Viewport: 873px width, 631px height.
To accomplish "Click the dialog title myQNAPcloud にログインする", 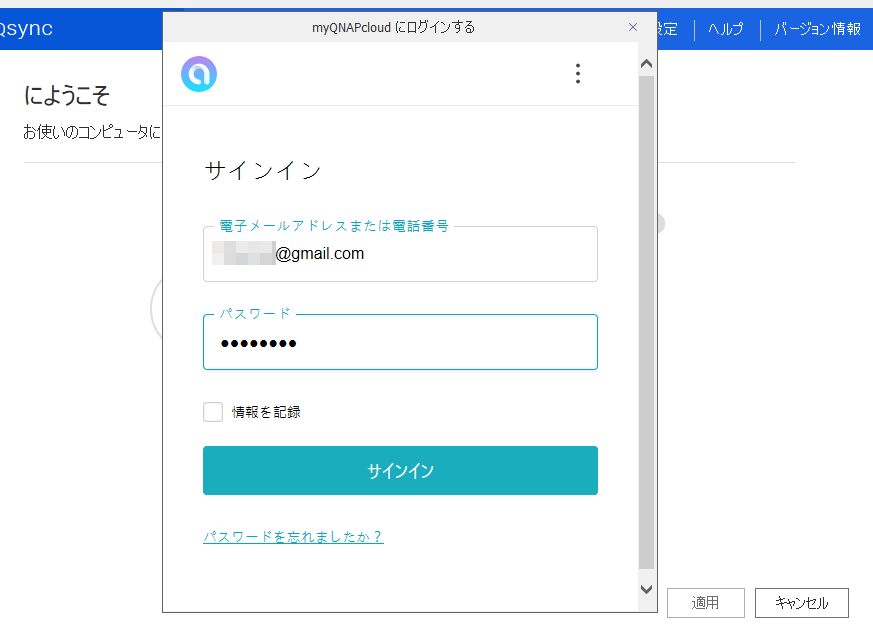I will pyautogui.click(x=393, y=27).
